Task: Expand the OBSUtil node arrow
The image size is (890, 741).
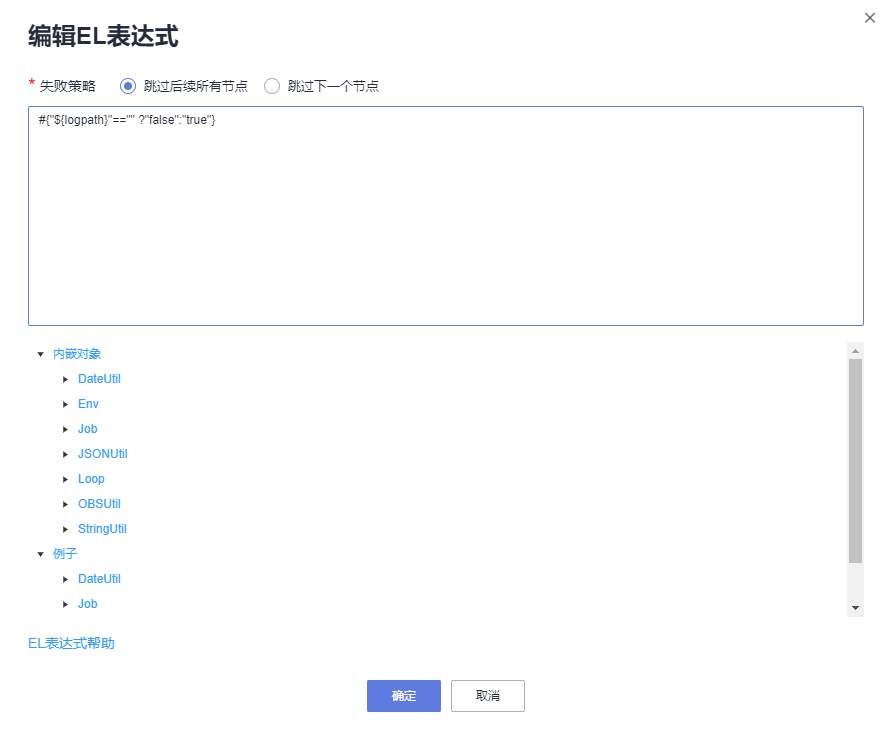Action: 65,504
